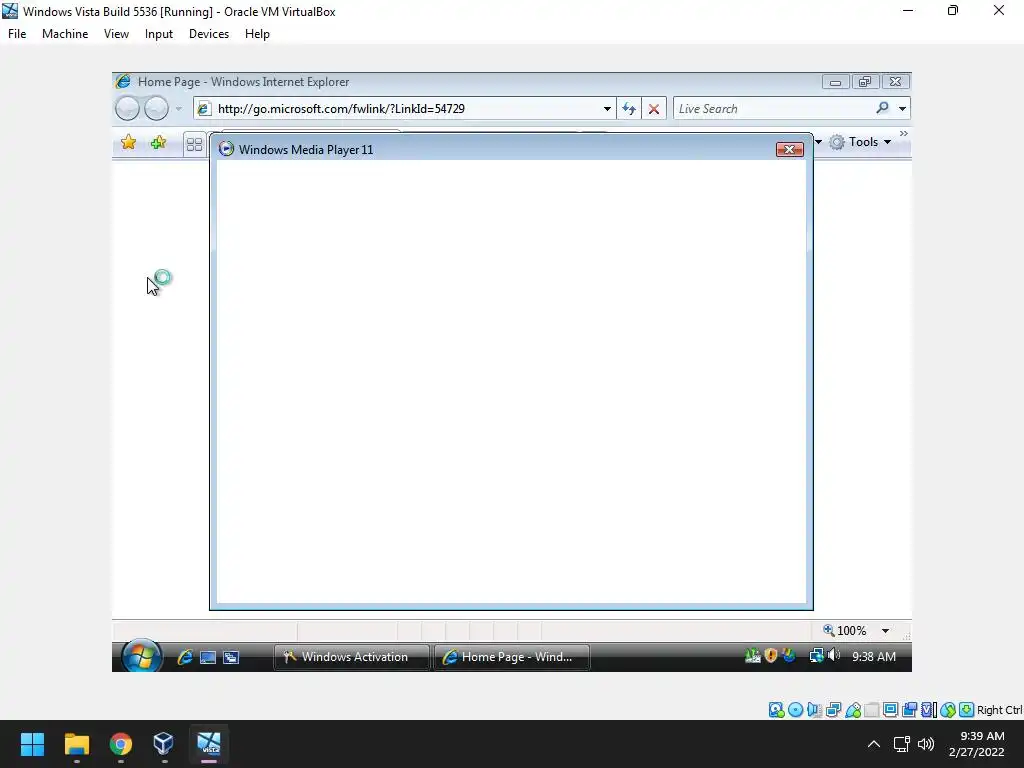Open the recent pages dropdown arrow
The image size is (1024, 768).
[x=178, y=109]
